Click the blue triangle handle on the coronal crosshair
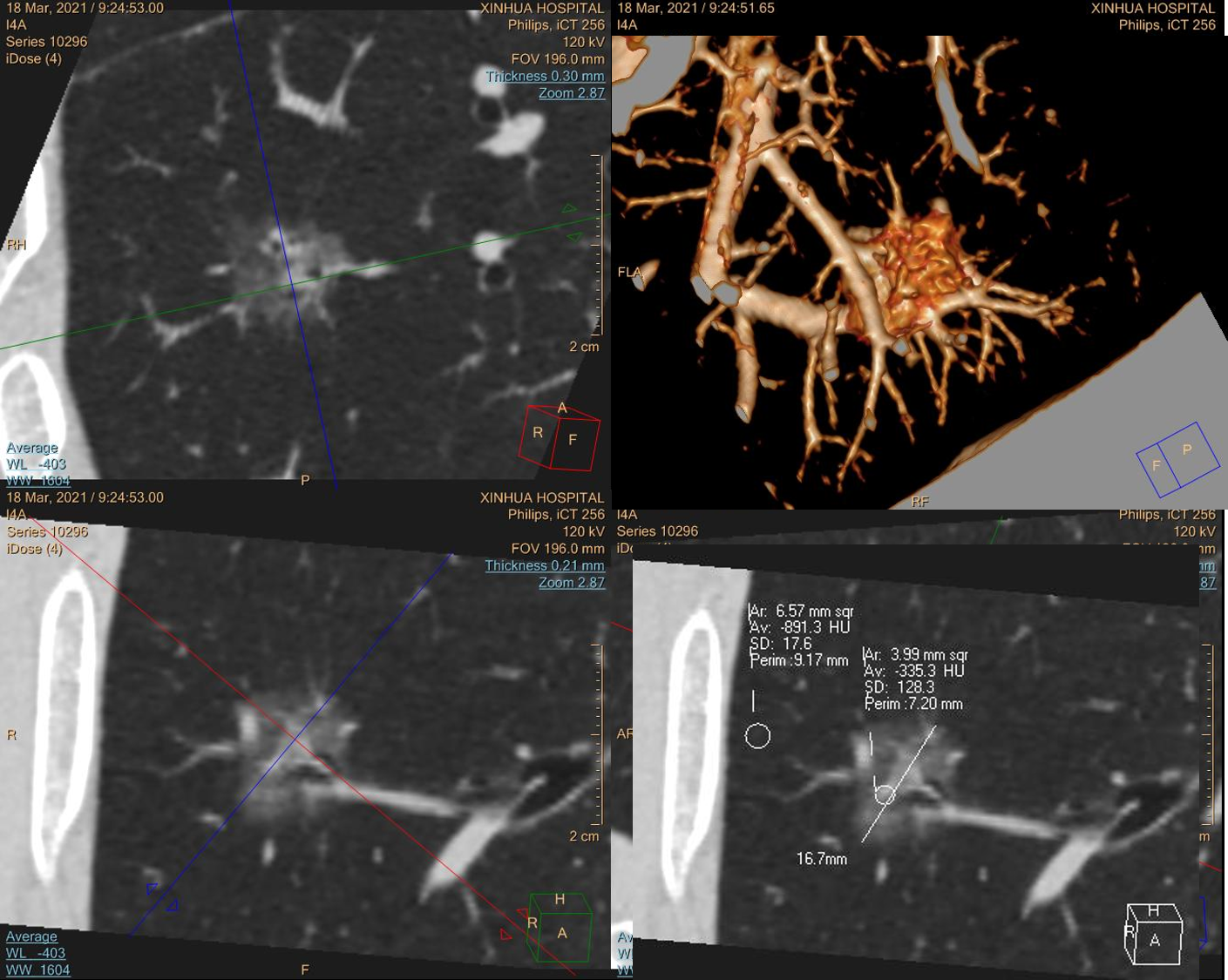The width and height of the screenshot is (1228, 980). (x=153, y=889)
